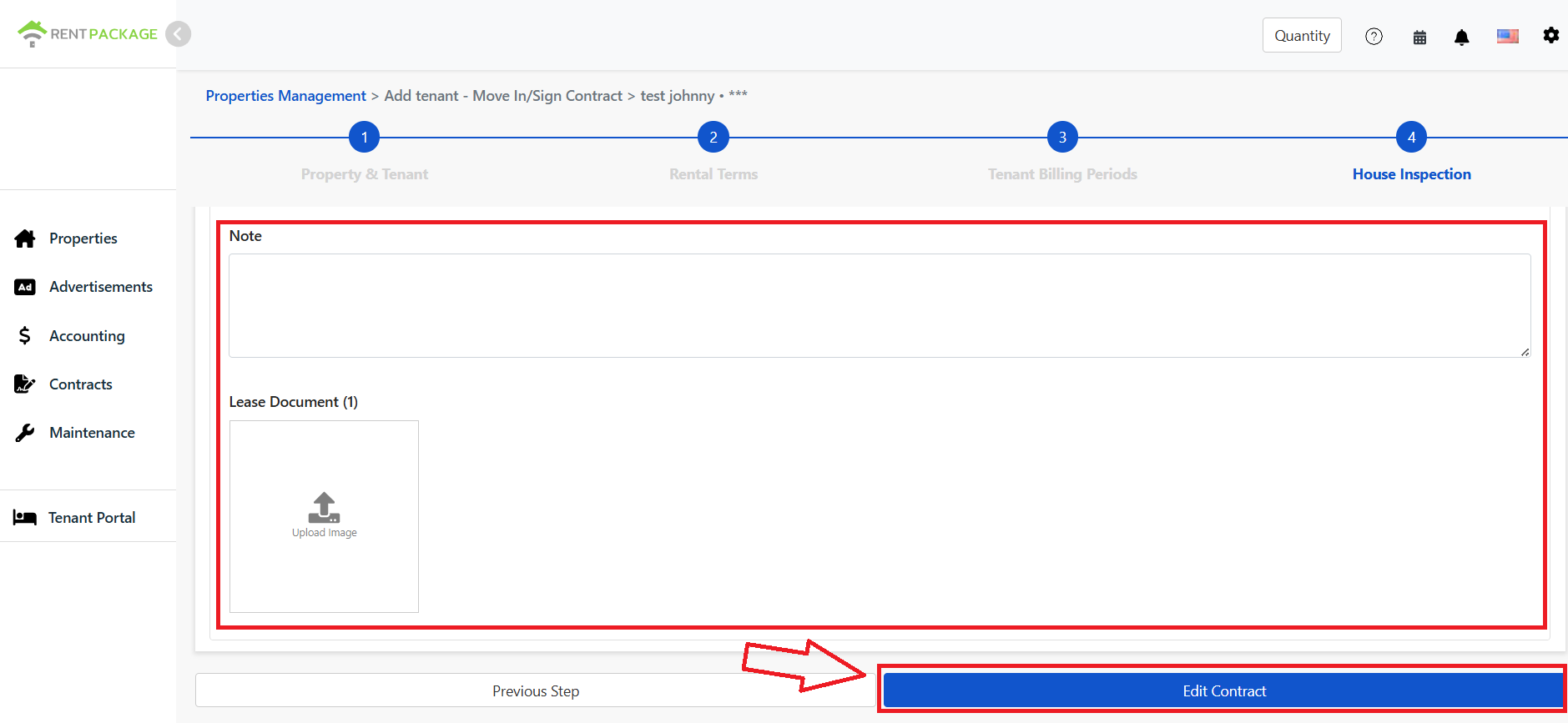Image resolution: width=1568 pixels, height=723 pixels.
Task: Collapse the sidebar with the chevron button
Action: [178, 34]
